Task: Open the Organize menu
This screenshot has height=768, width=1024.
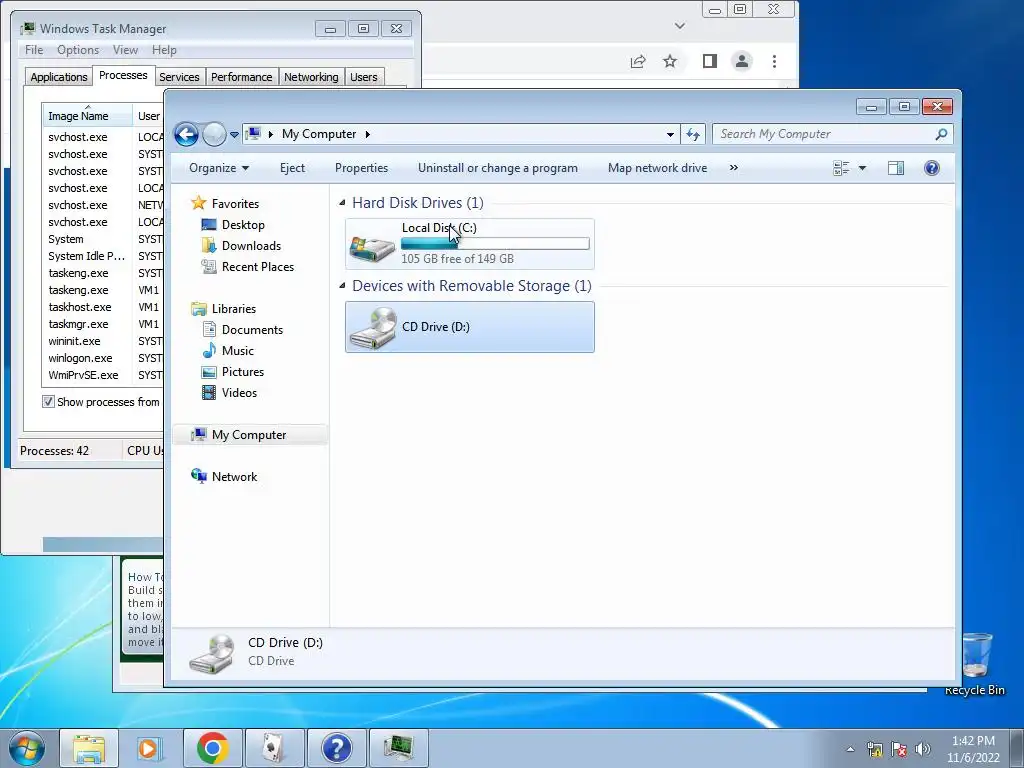Action: pyautogui.click(x=219, y=168)
